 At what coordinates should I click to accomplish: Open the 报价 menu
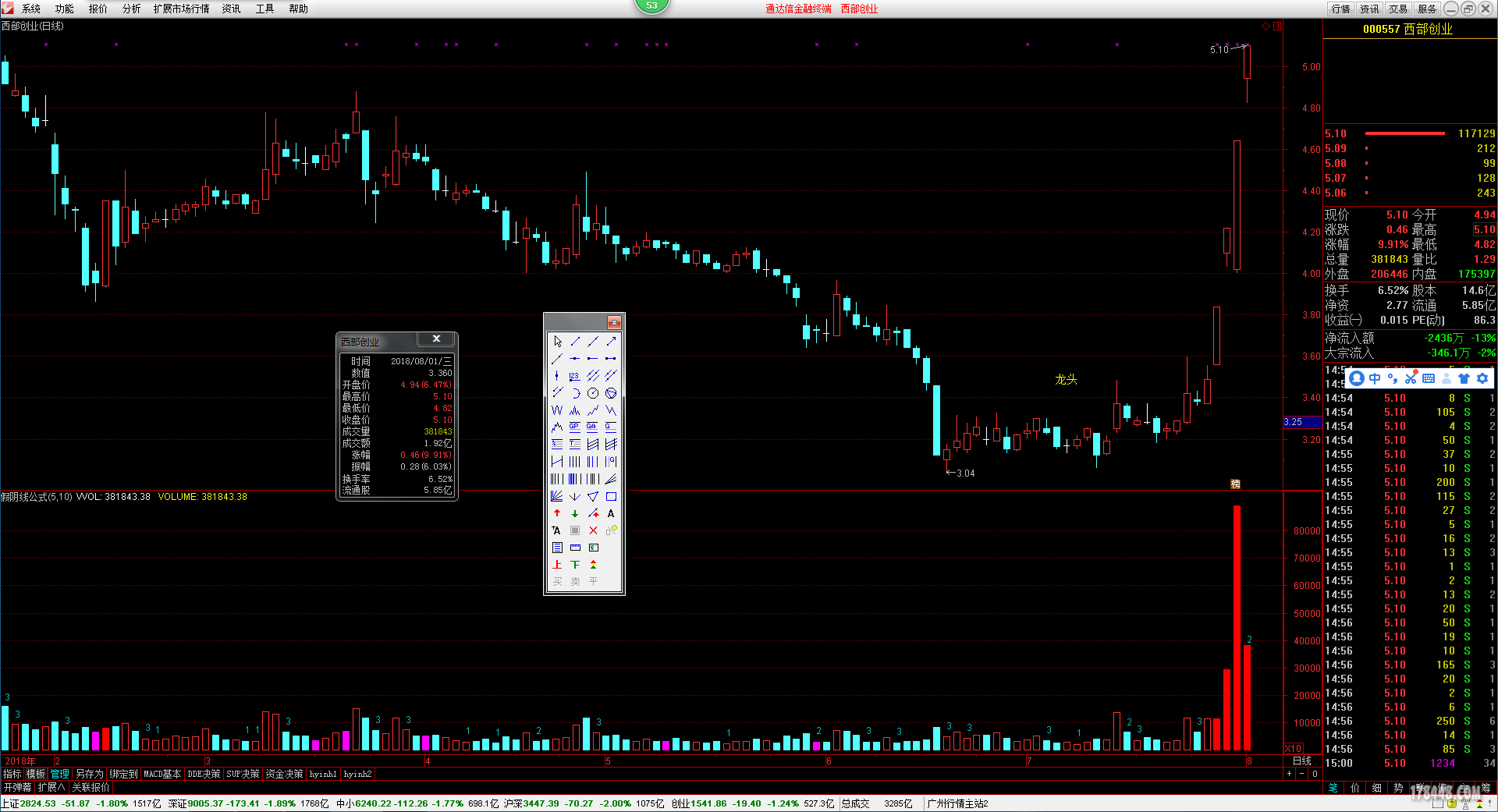pyautogui.click(x=98, y=9)
